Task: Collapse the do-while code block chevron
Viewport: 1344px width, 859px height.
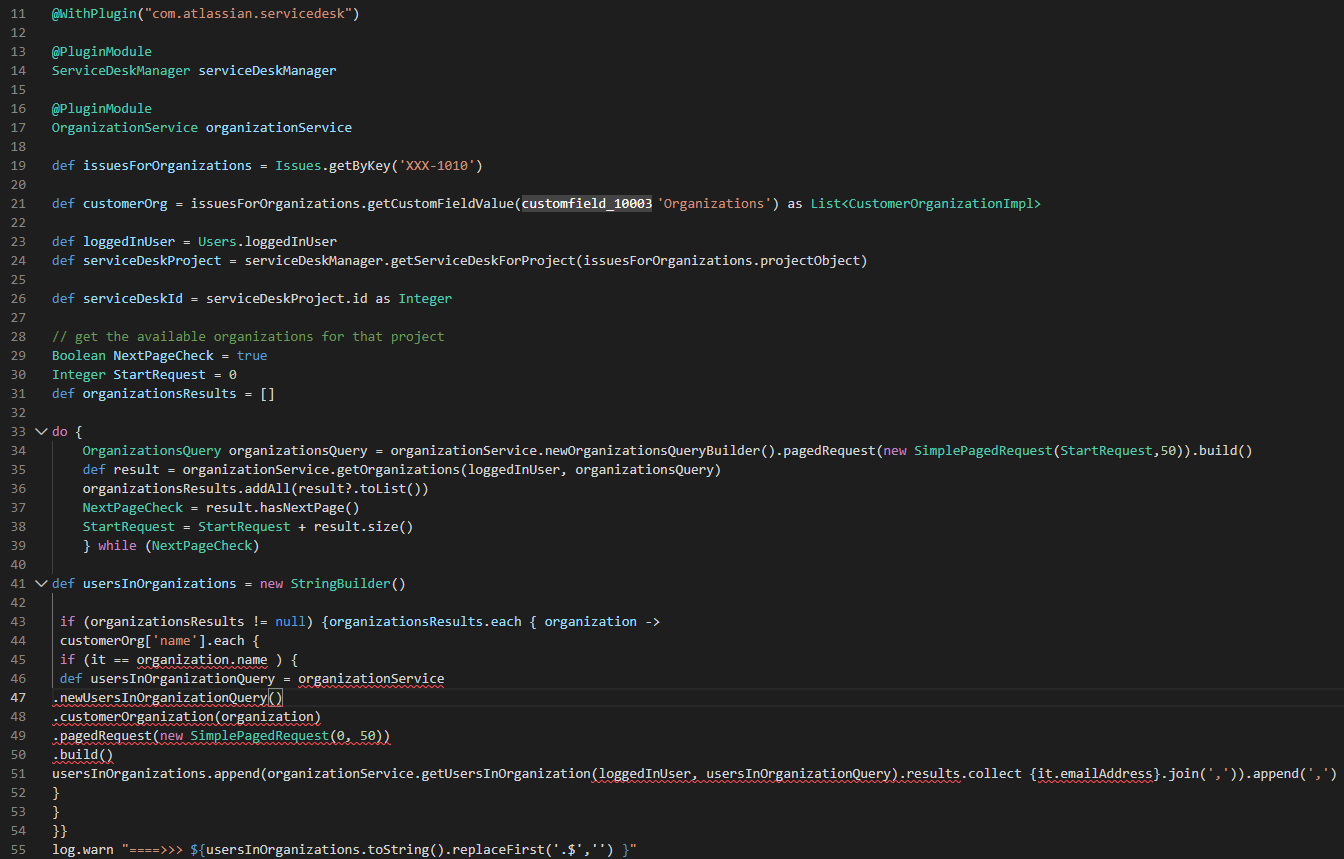Action: pos(40,430)
